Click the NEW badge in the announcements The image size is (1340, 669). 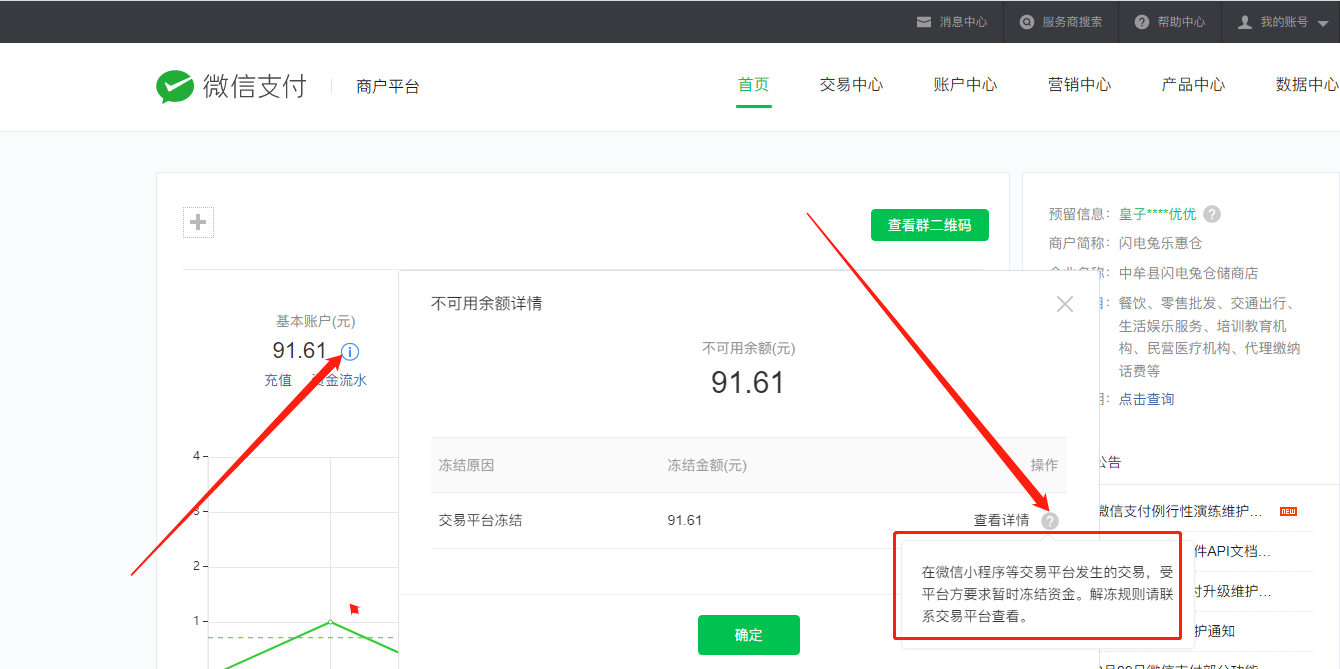pyautogui.click(x=1288, y=511)
